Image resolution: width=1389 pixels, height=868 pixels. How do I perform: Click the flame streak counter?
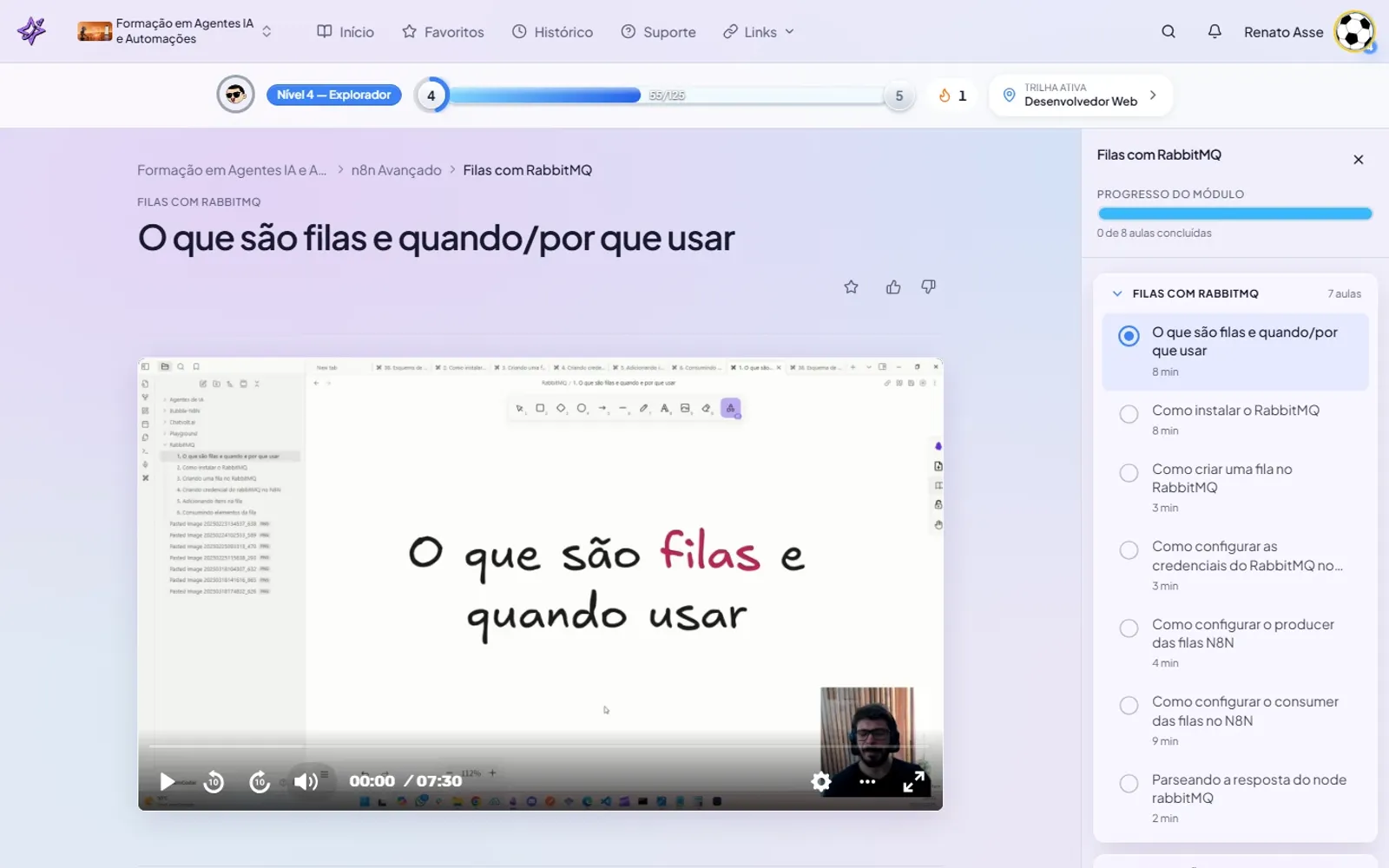pos(951,95)
